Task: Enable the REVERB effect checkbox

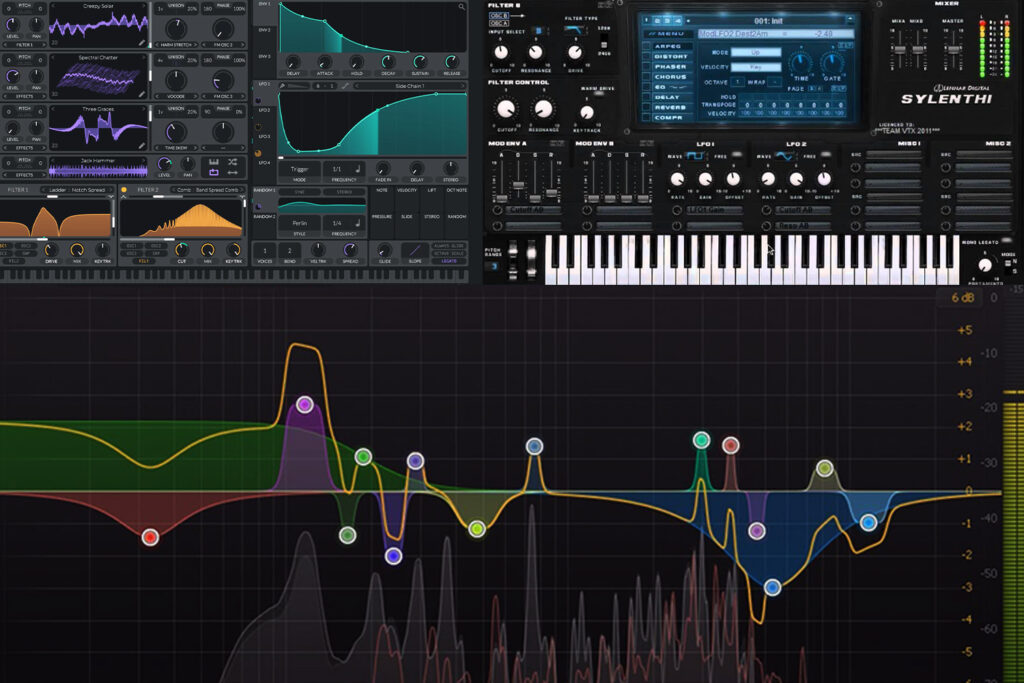Action: click(x=647, y=107)
